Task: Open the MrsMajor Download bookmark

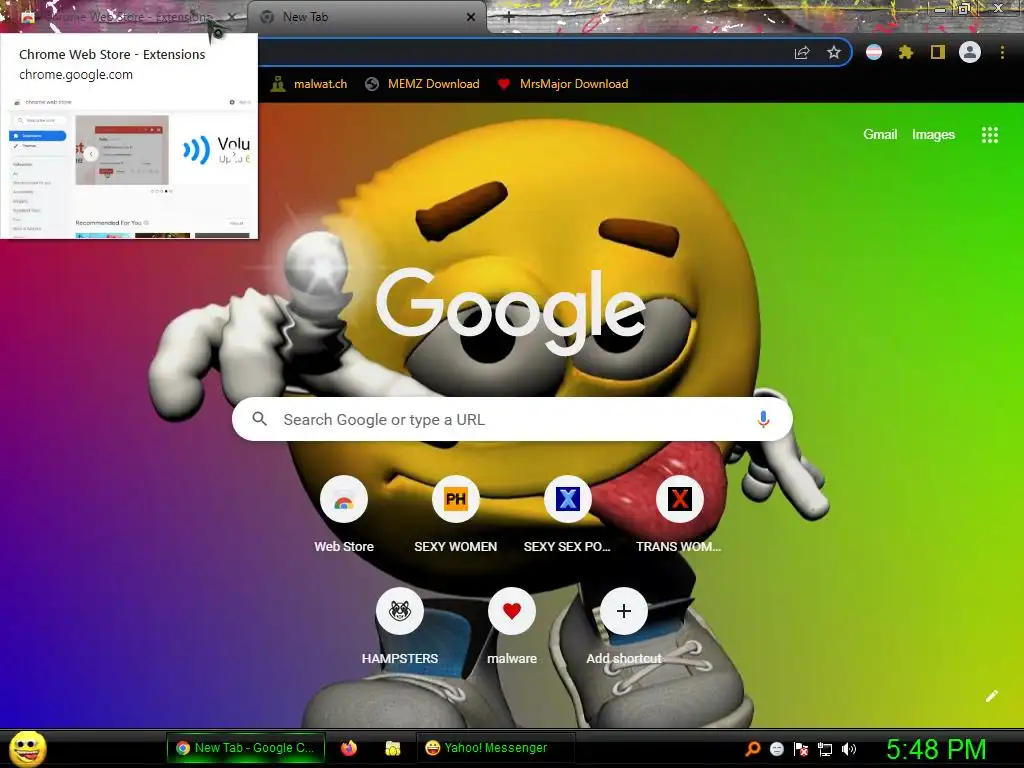Action: pyautogui.click(x=562, y=84)
